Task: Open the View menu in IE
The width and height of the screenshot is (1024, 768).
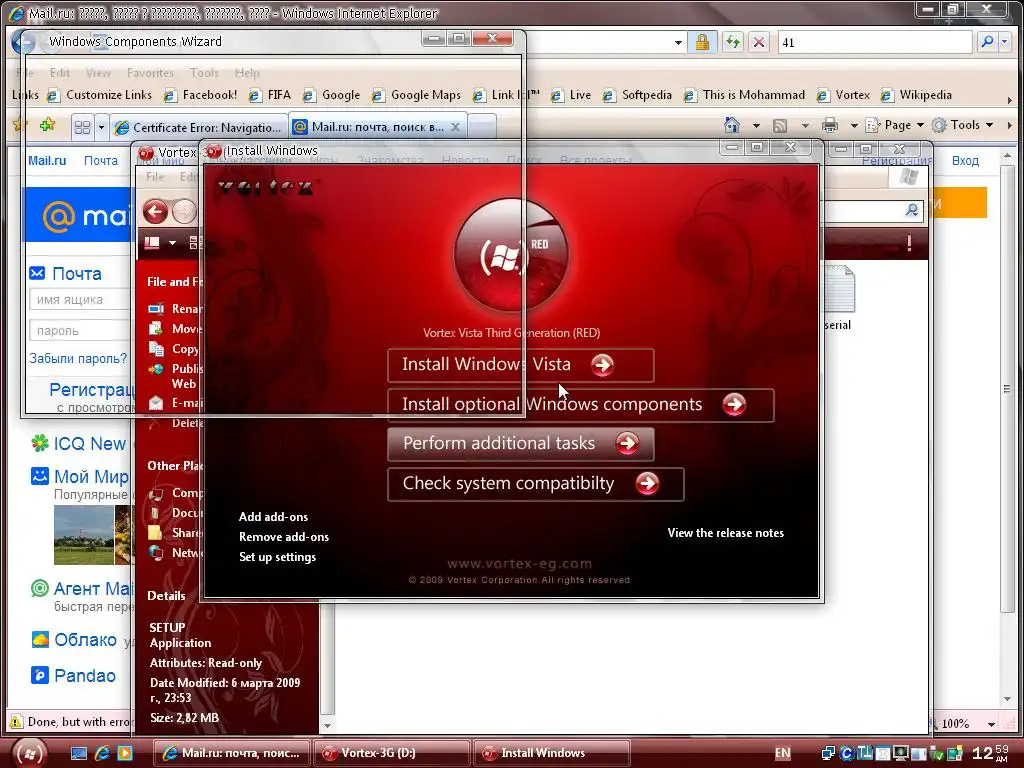Action: (98, 72)
